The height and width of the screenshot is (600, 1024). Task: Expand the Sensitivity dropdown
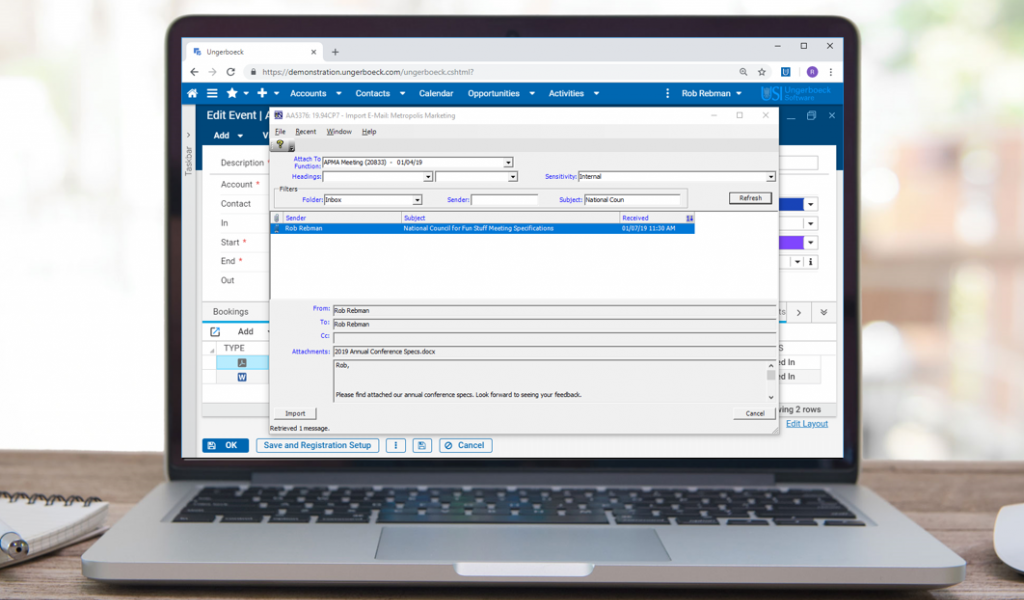point(771,177)
